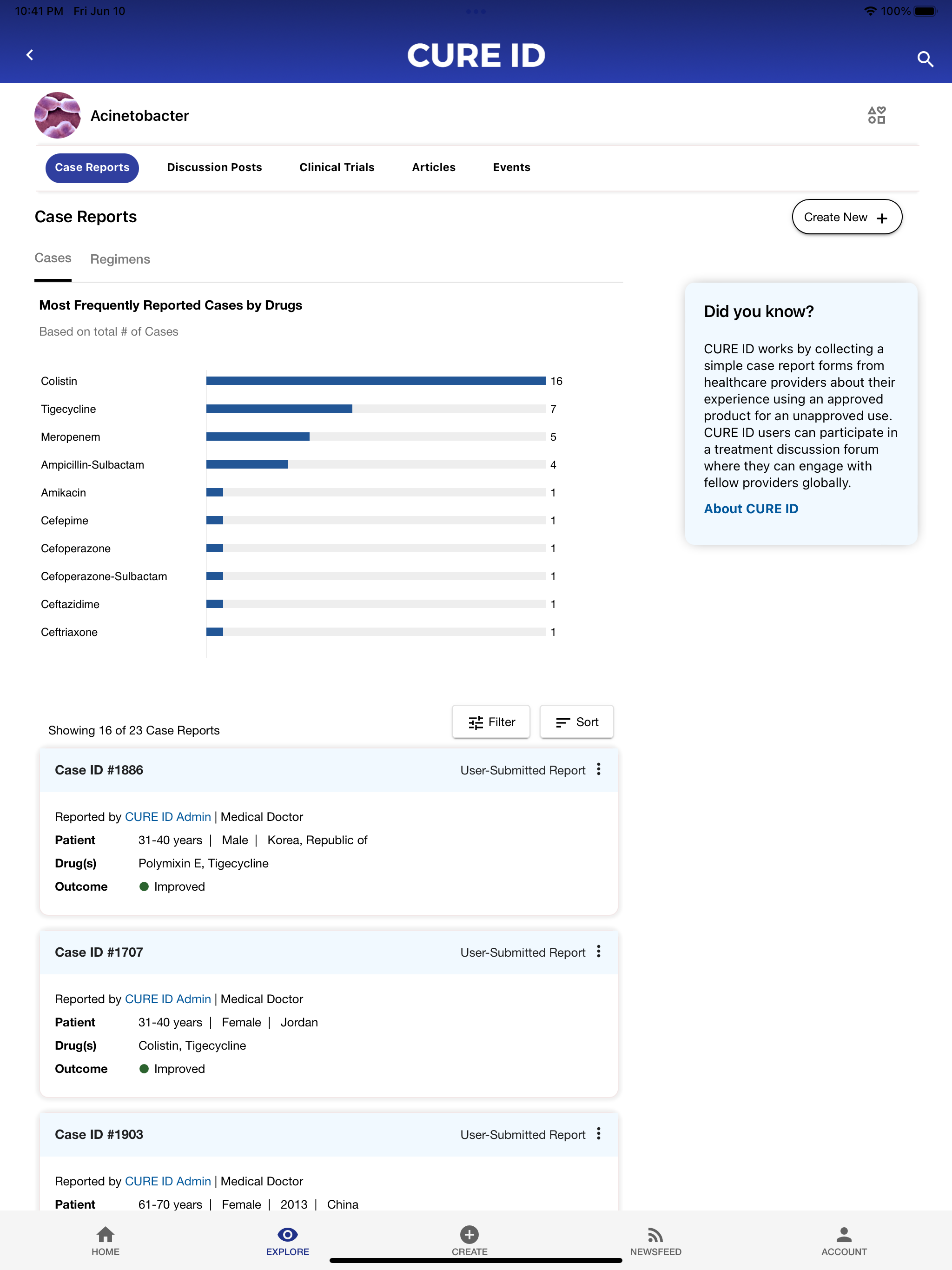Switch to the Regimens sub-tab
This screenshot has height=1270, width=952.
click(120, 259)
